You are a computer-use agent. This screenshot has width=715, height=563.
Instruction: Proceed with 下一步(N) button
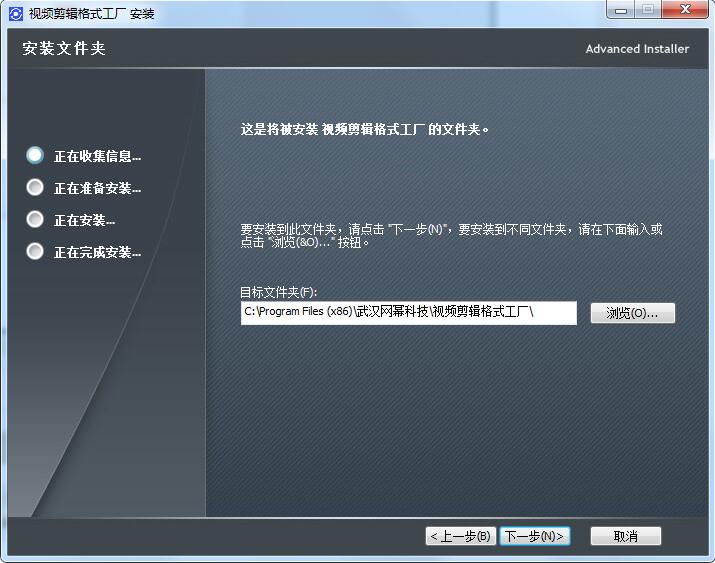[534, 536]
